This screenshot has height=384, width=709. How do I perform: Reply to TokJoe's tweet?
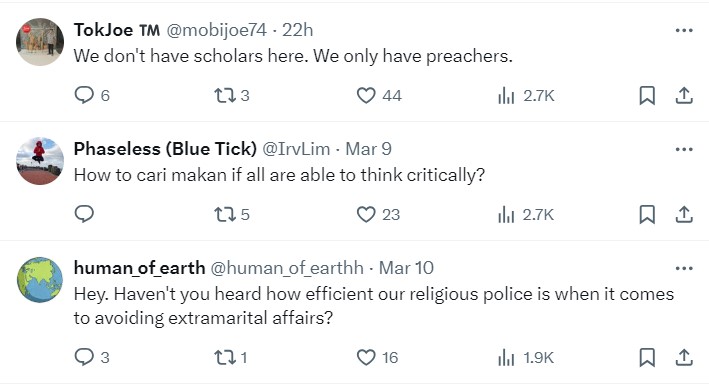(x=92, y=95)
